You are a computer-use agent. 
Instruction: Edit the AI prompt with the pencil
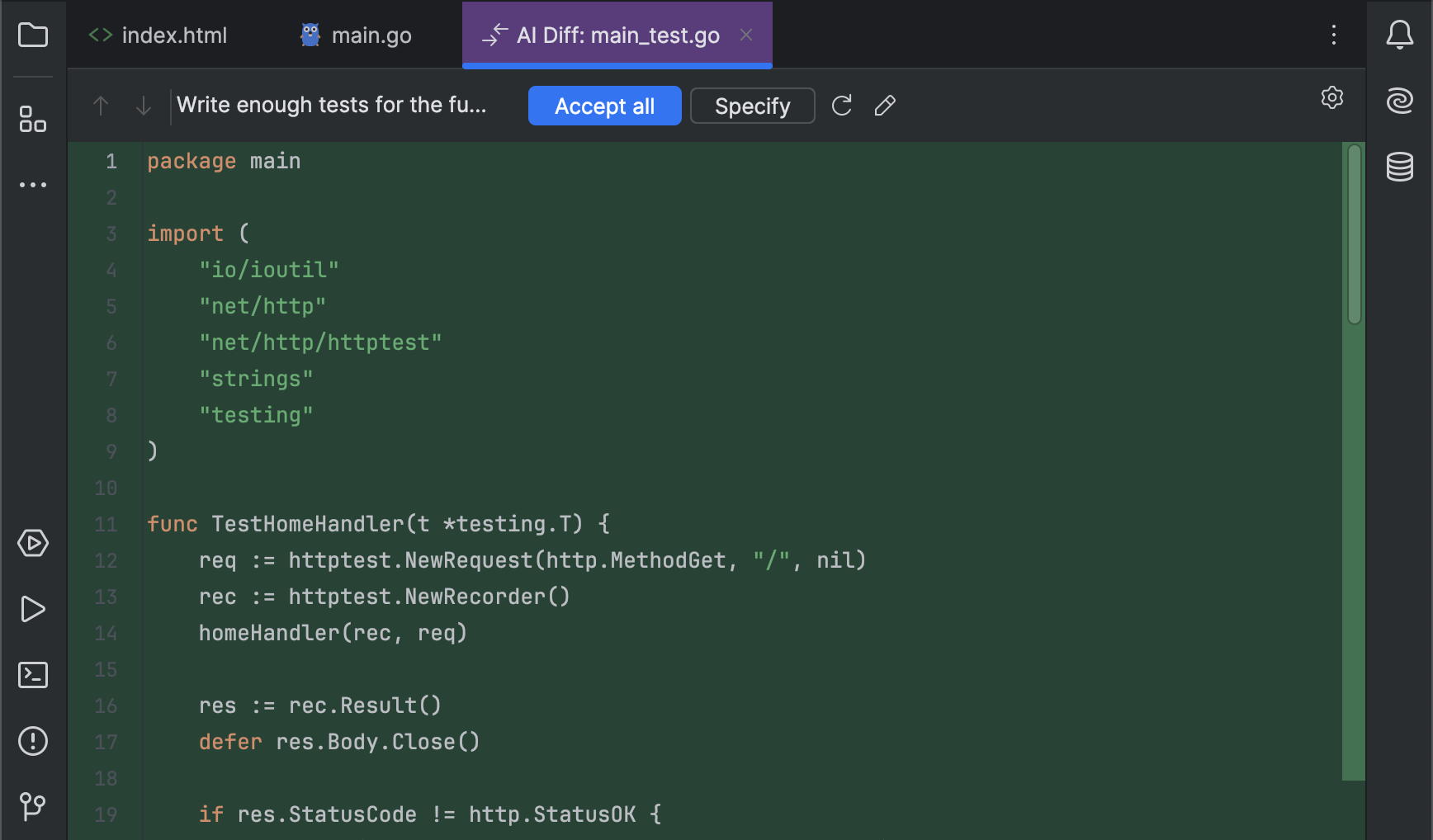coord(885,106)
